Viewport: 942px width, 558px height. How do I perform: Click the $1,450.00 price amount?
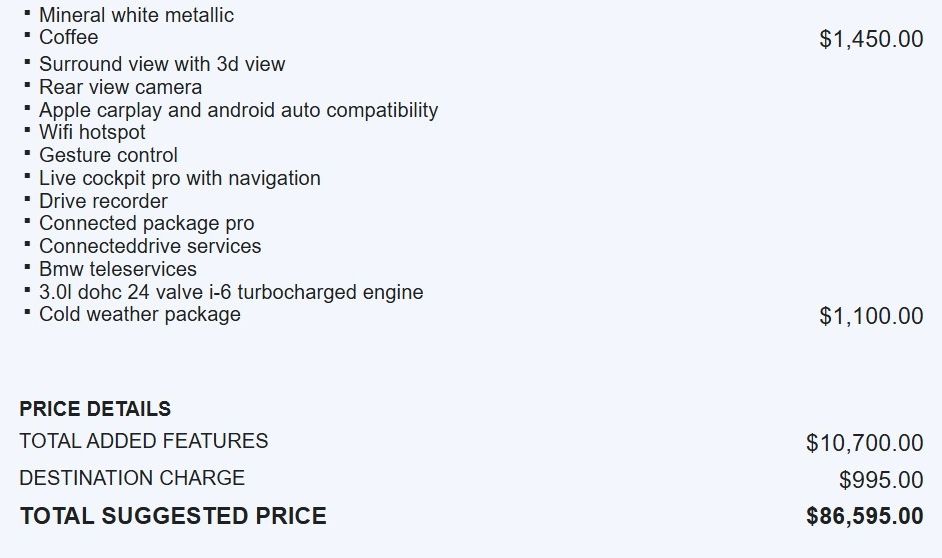pyautogui.click(x=871, y=39)
